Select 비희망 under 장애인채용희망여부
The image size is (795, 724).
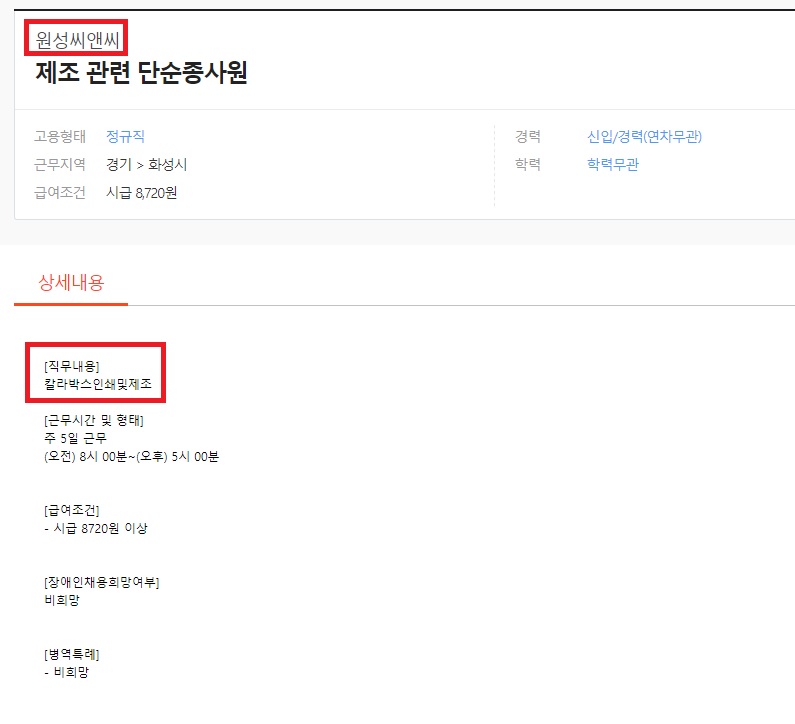62,600
